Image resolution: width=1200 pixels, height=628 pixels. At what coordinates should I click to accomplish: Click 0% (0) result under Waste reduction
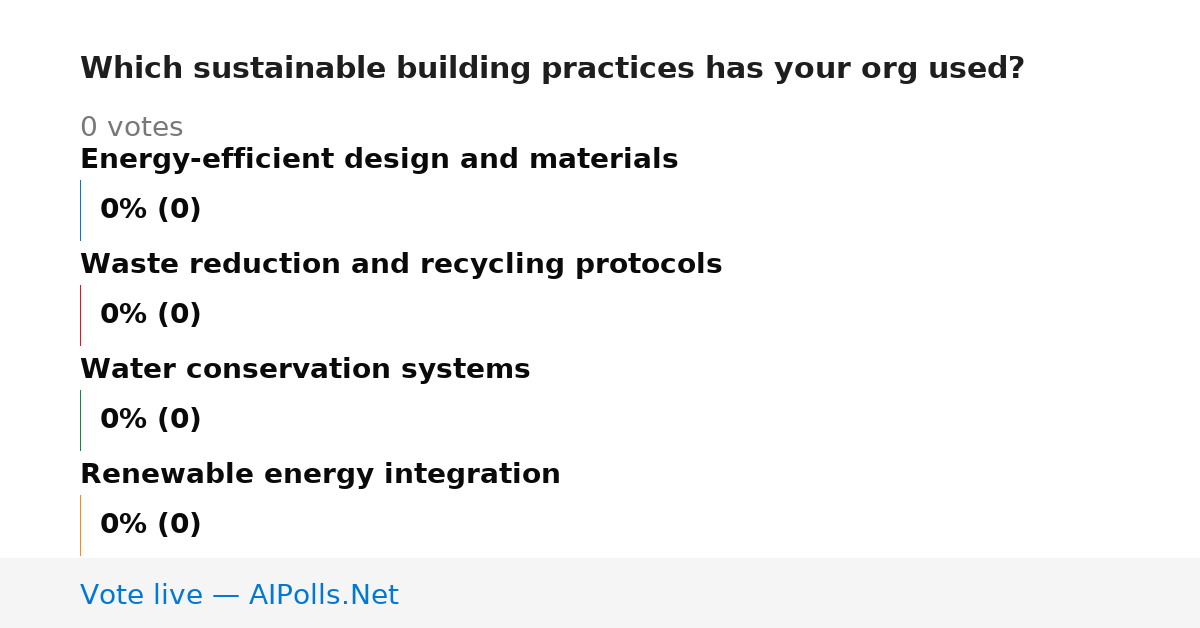click(x=150, y=314)
